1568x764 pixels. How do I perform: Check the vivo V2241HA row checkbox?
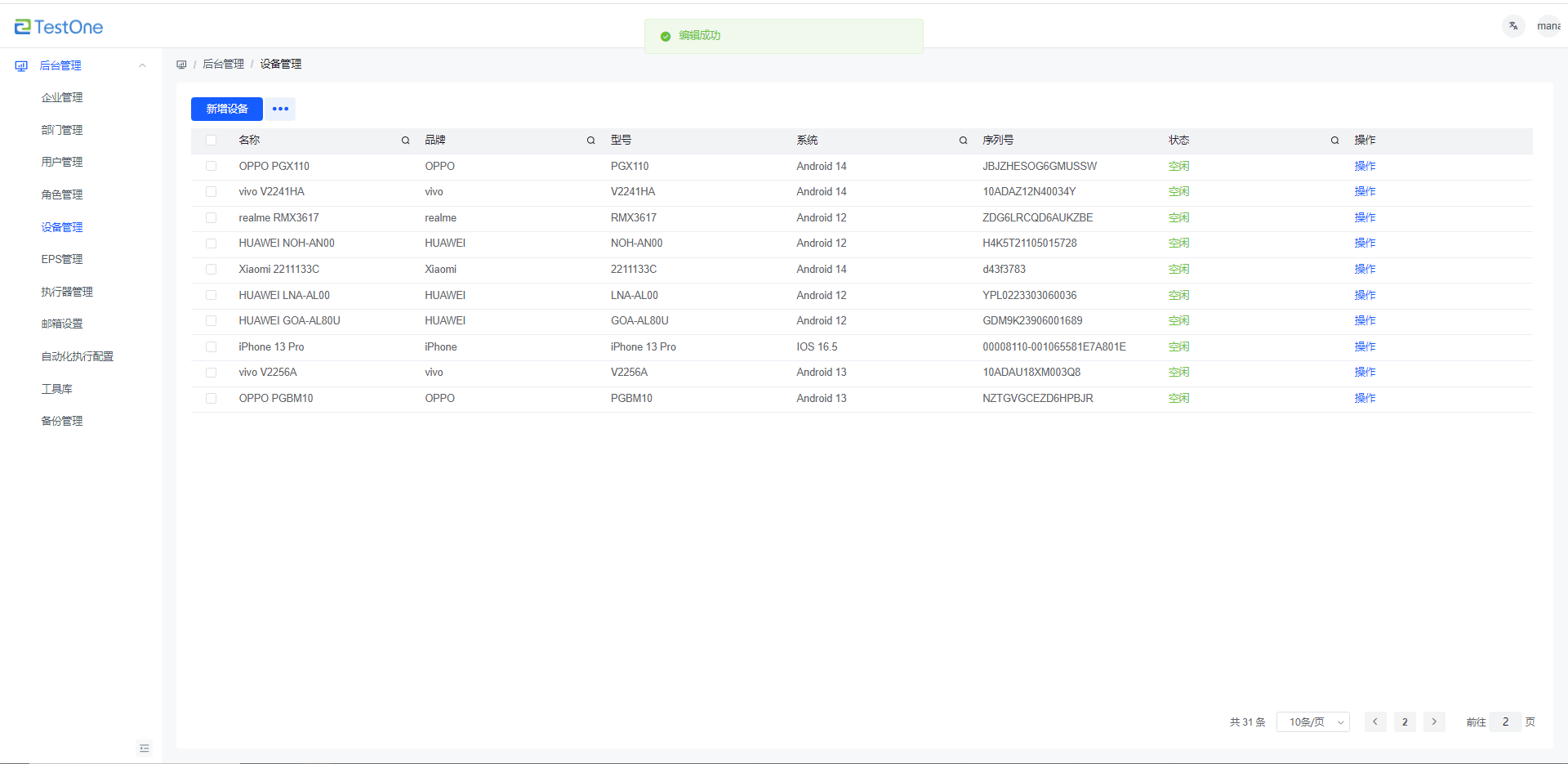(x=211, y=192)
